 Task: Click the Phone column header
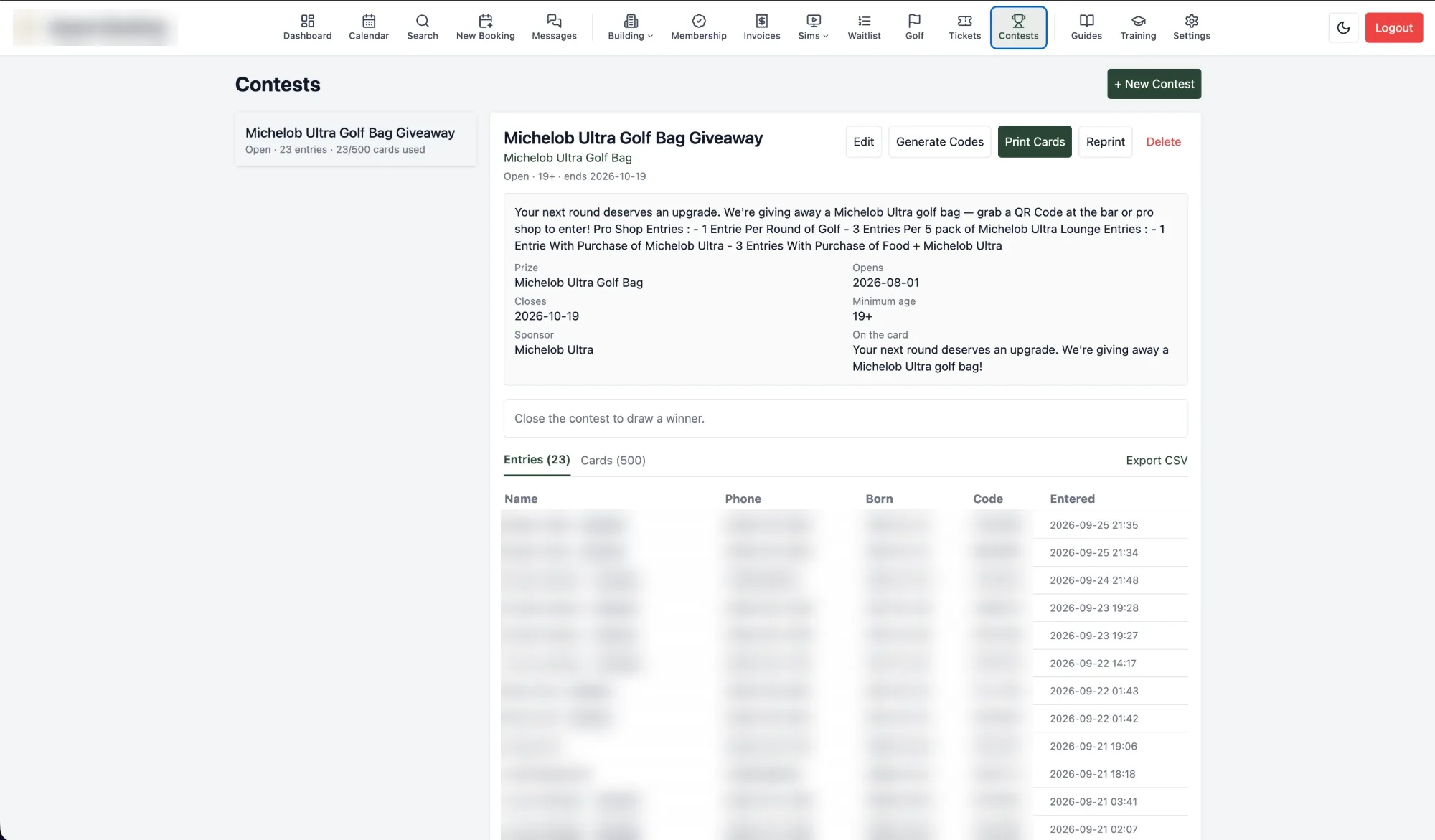743,499
